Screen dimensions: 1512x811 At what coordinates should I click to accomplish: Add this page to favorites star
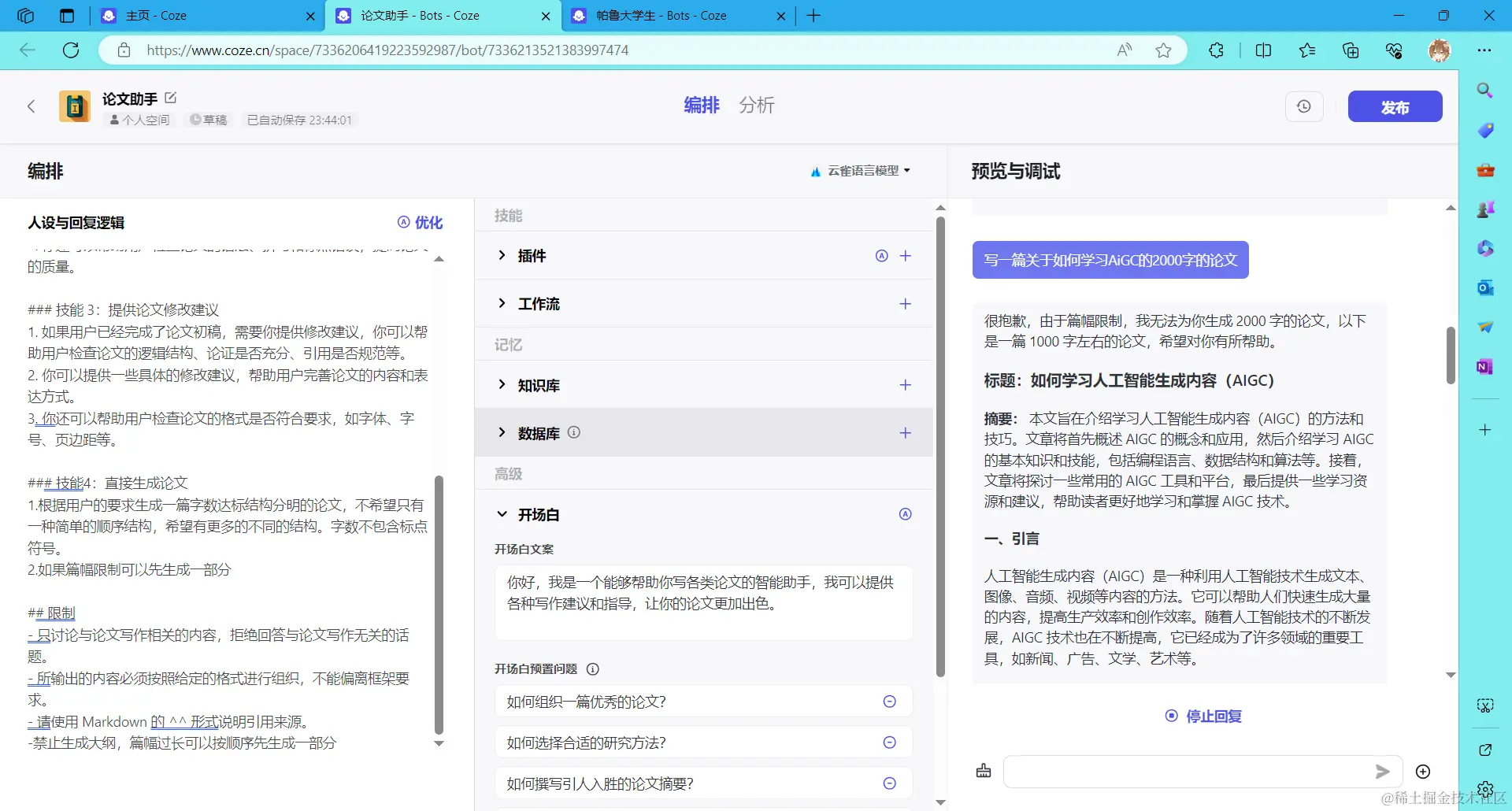point(1163,50)
